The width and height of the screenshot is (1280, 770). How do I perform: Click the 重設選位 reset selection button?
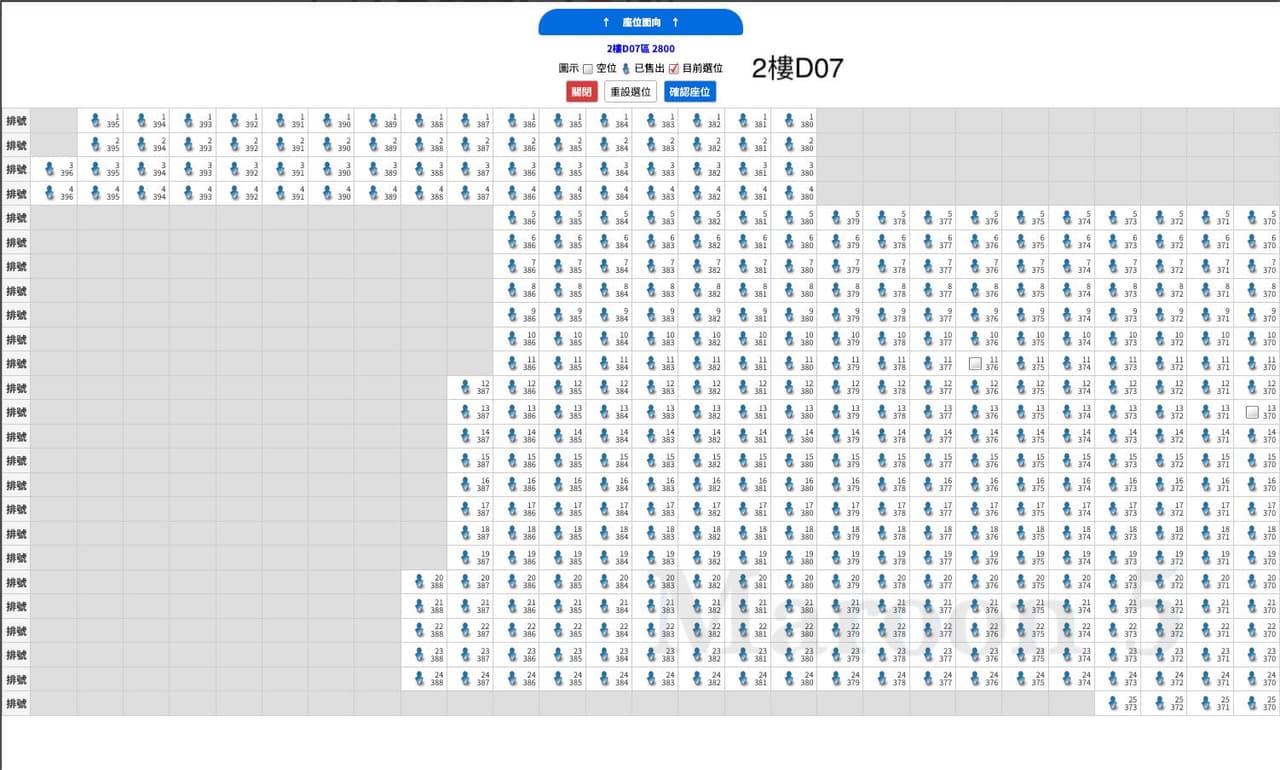tap(631, 92)
